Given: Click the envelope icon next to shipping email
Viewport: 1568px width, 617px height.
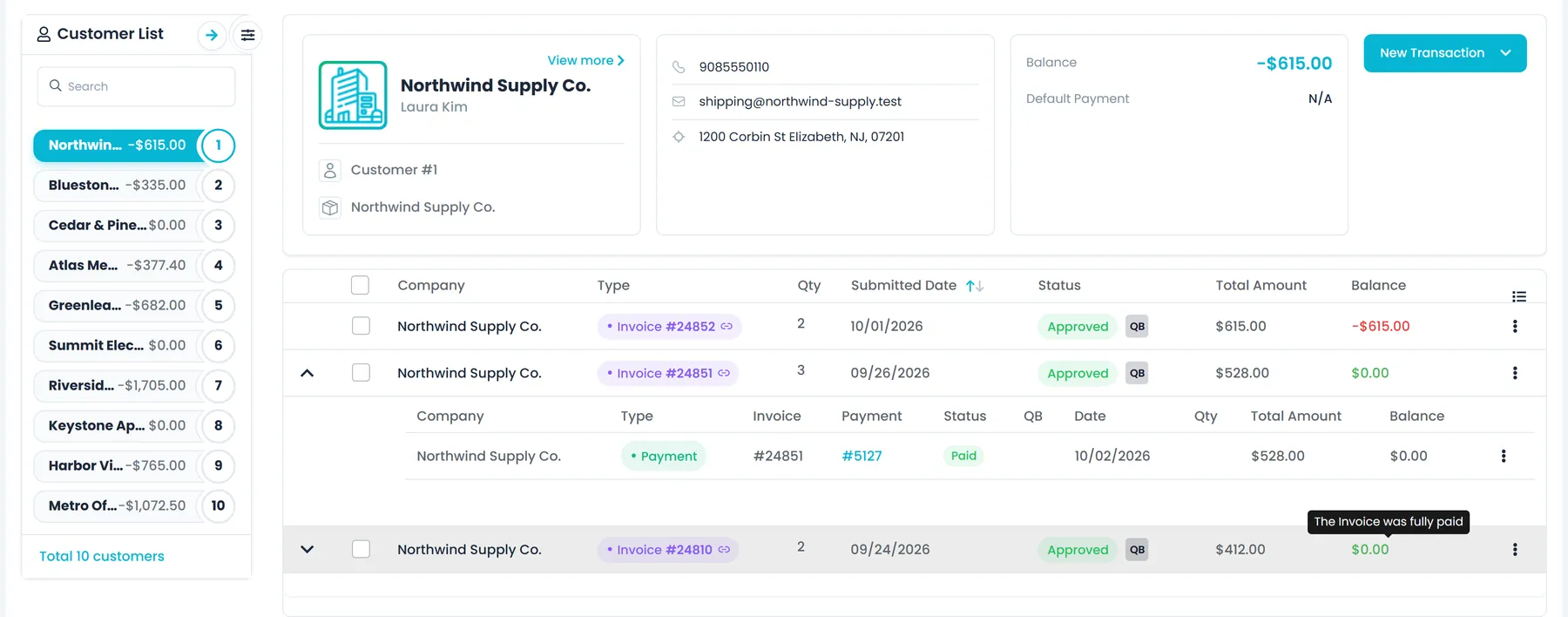Looking at the screenshot, I should (x=679, y=102).
